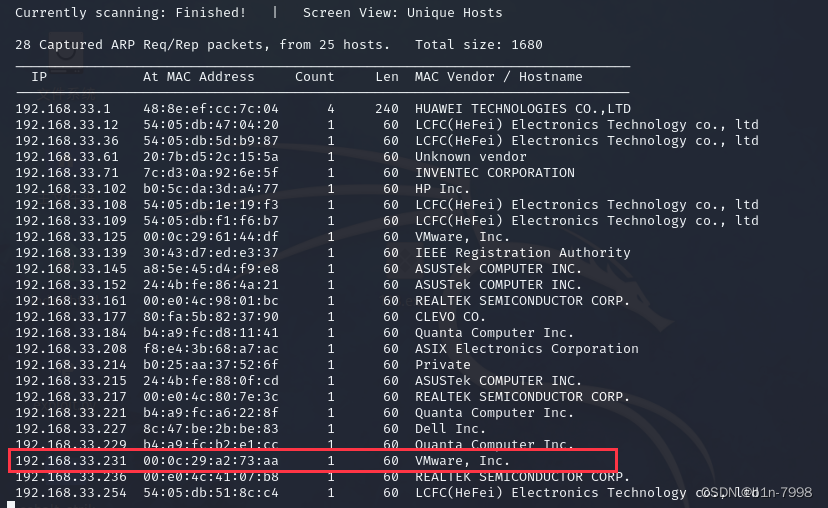Select MAC address 54:05:db:1e:19:f3
The width and height of the screenshot is (828, 508).
pos(211,204)
